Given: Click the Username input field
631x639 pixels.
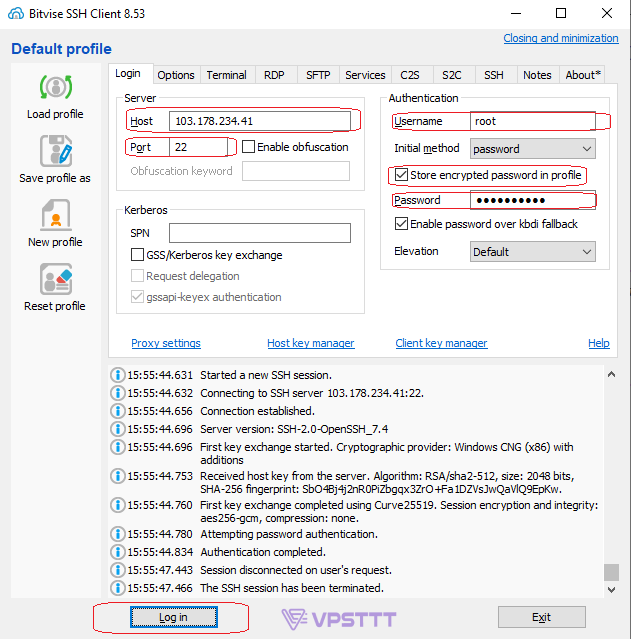Looking at the screenshot, I should pos(532,121).
